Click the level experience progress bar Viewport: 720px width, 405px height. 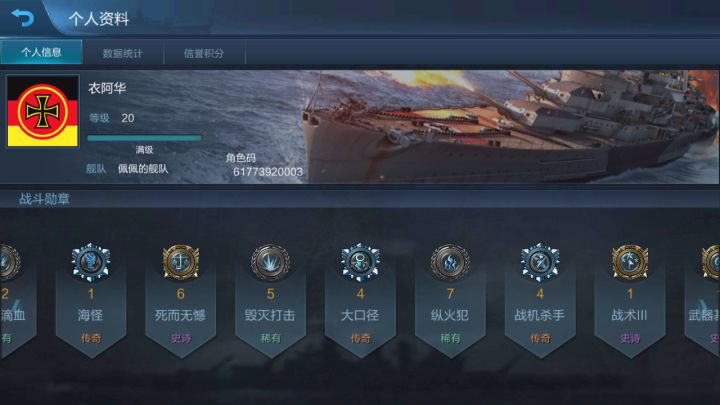point(144,138)
